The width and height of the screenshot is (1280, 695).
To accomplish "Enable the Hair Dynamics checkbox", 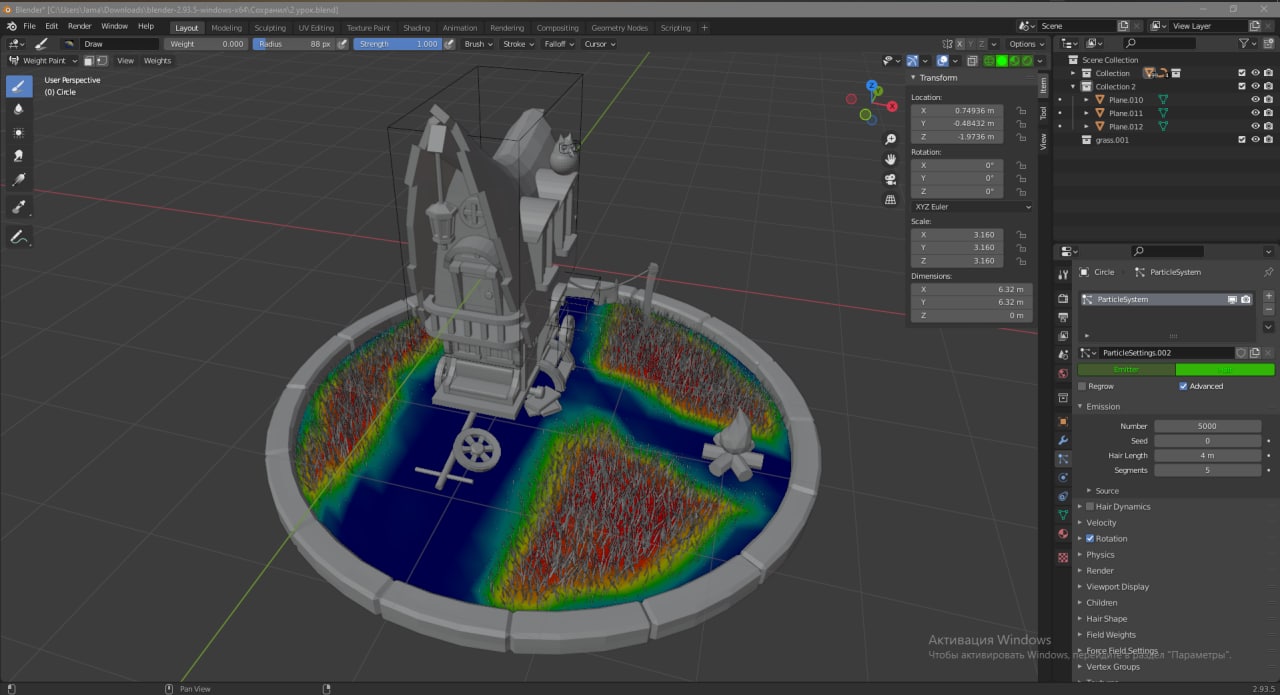I will (x=1090, y=507).
